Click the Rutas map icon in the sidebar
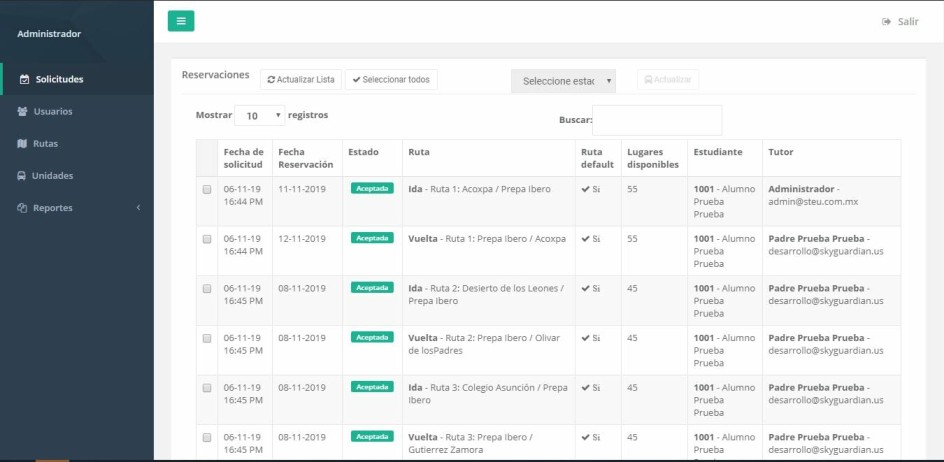This screenshot has height=462, width=944. coord(22,143)
